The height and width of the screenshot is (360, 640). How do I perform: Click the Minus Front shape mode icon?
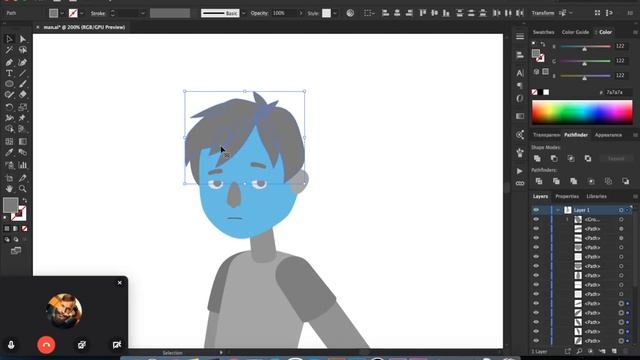tap(554, 158)
